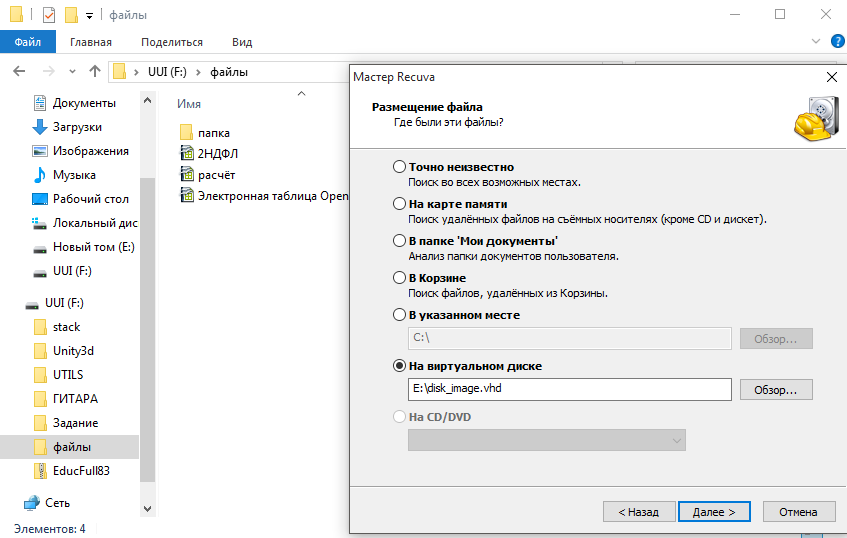Screen dimensions: 847x538
Task: Open the 2НДФЛ spreadsheet file
Action: [x=217, y=152]
